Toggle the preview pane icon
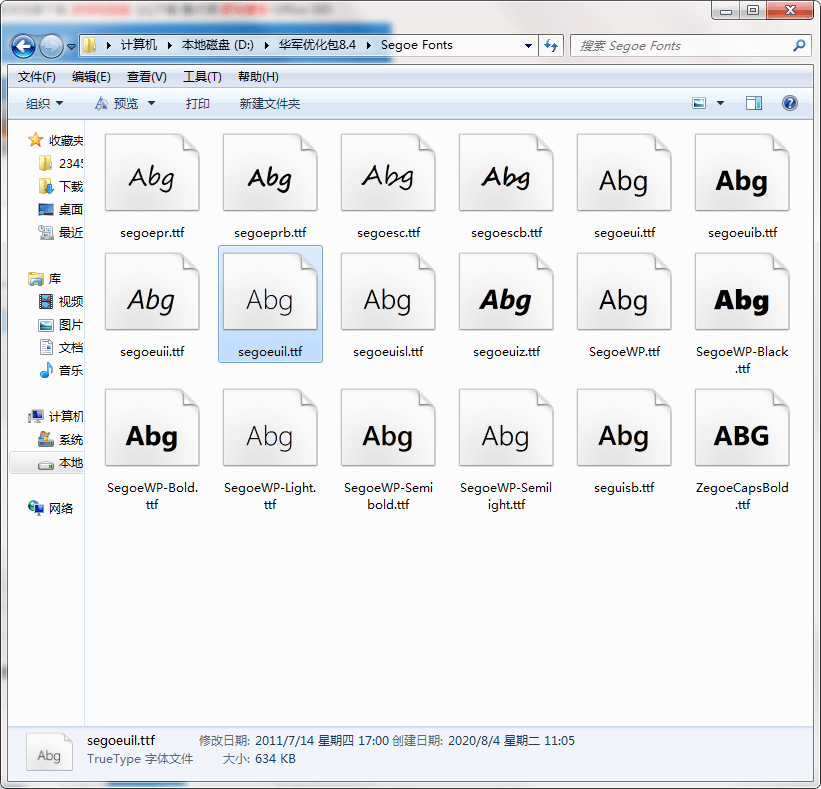 click(754, 103)
